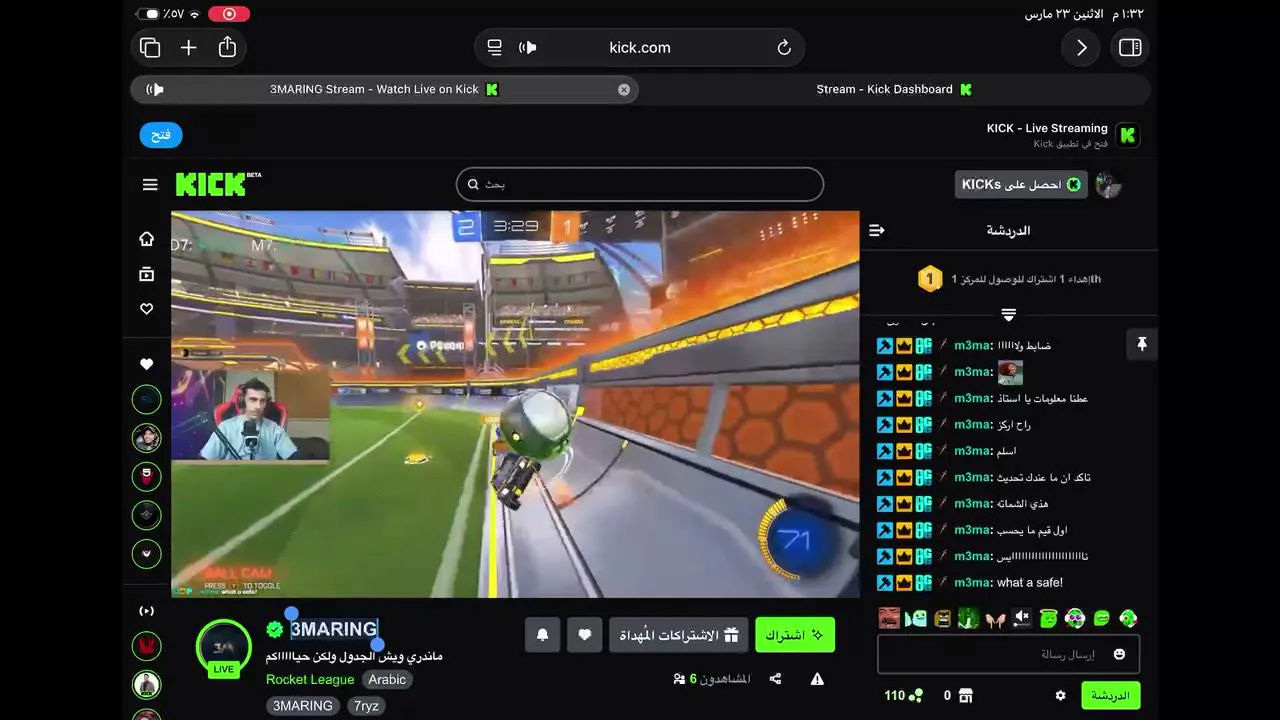The image size is (1280, 720).
Task: Click the kick.com address bar
Action: pos(640,47)
